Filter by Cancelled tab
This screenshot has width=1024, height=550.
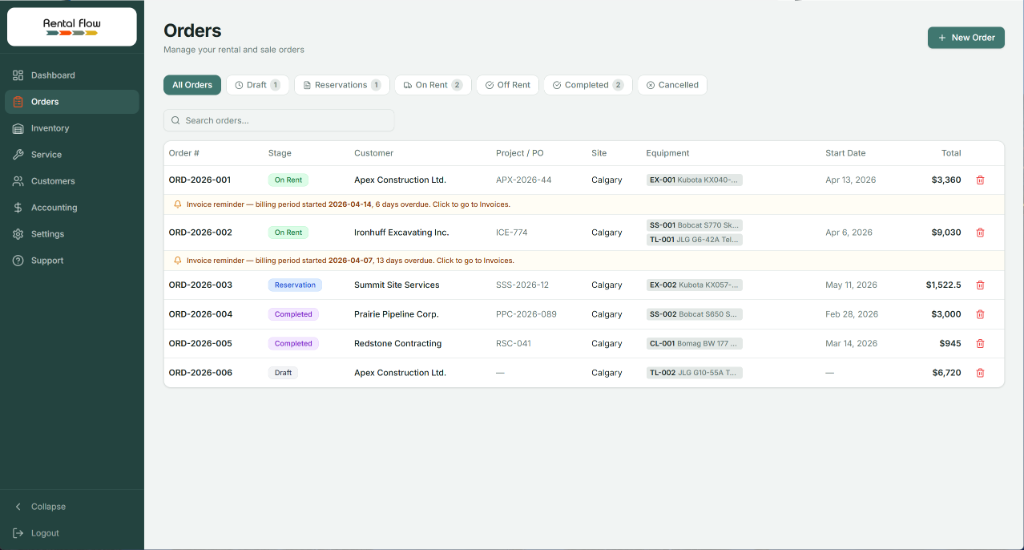pos(672,85)
